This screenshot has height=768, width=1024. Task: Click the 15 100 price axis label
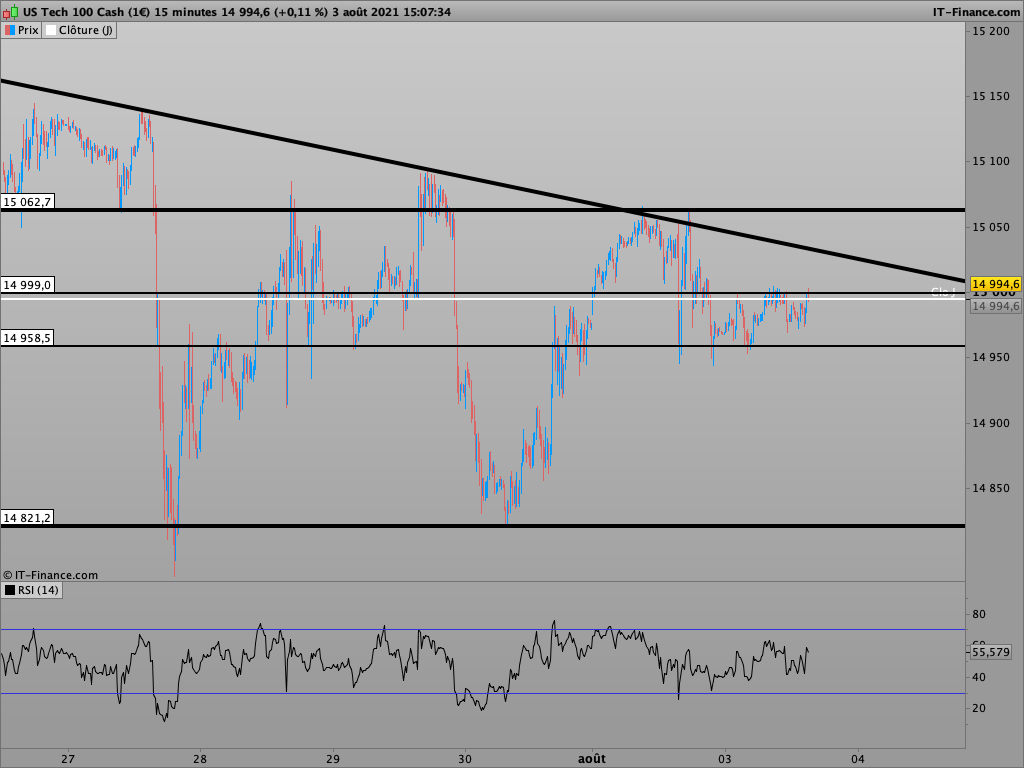click(991, 161)
